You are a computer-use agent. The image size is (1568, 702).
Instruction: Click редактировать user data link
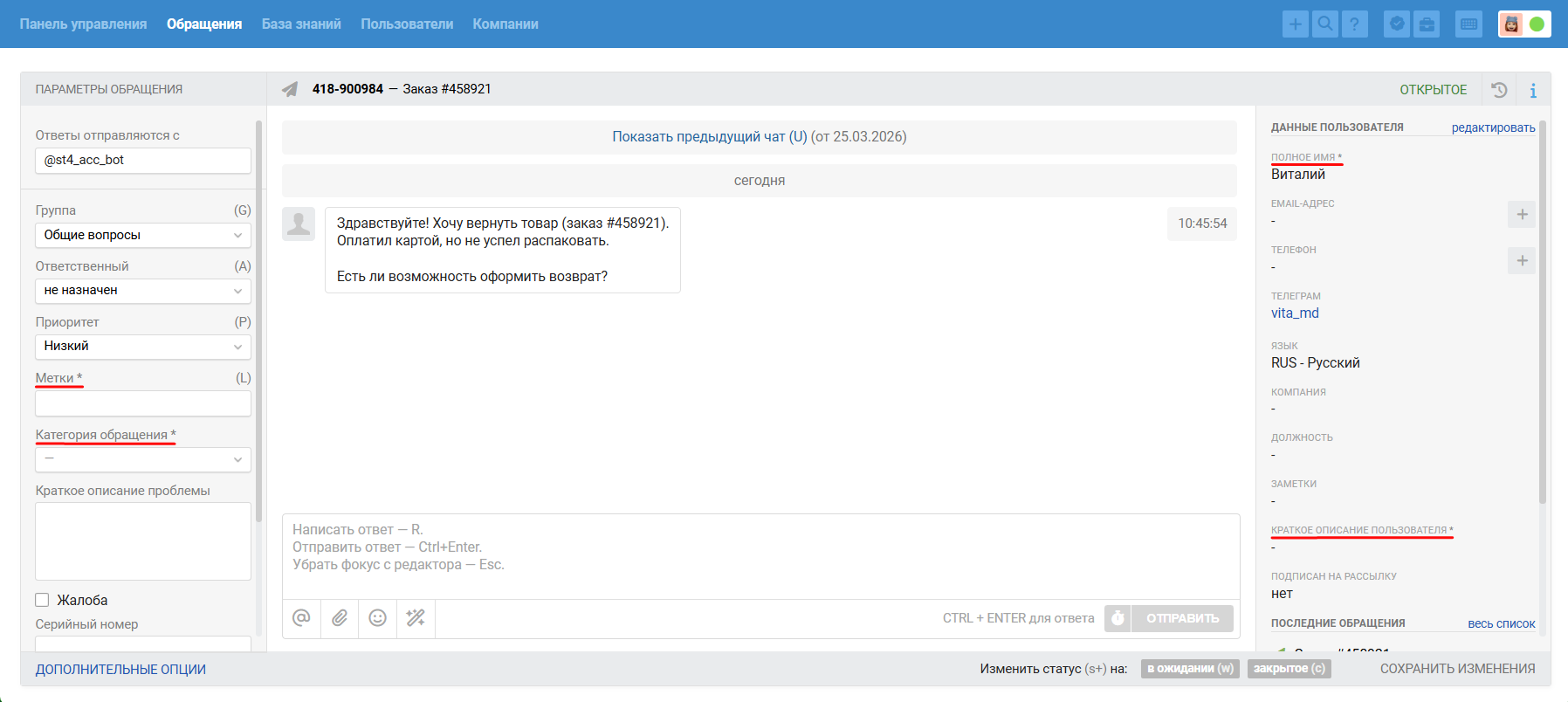(x=1493, y=127)
